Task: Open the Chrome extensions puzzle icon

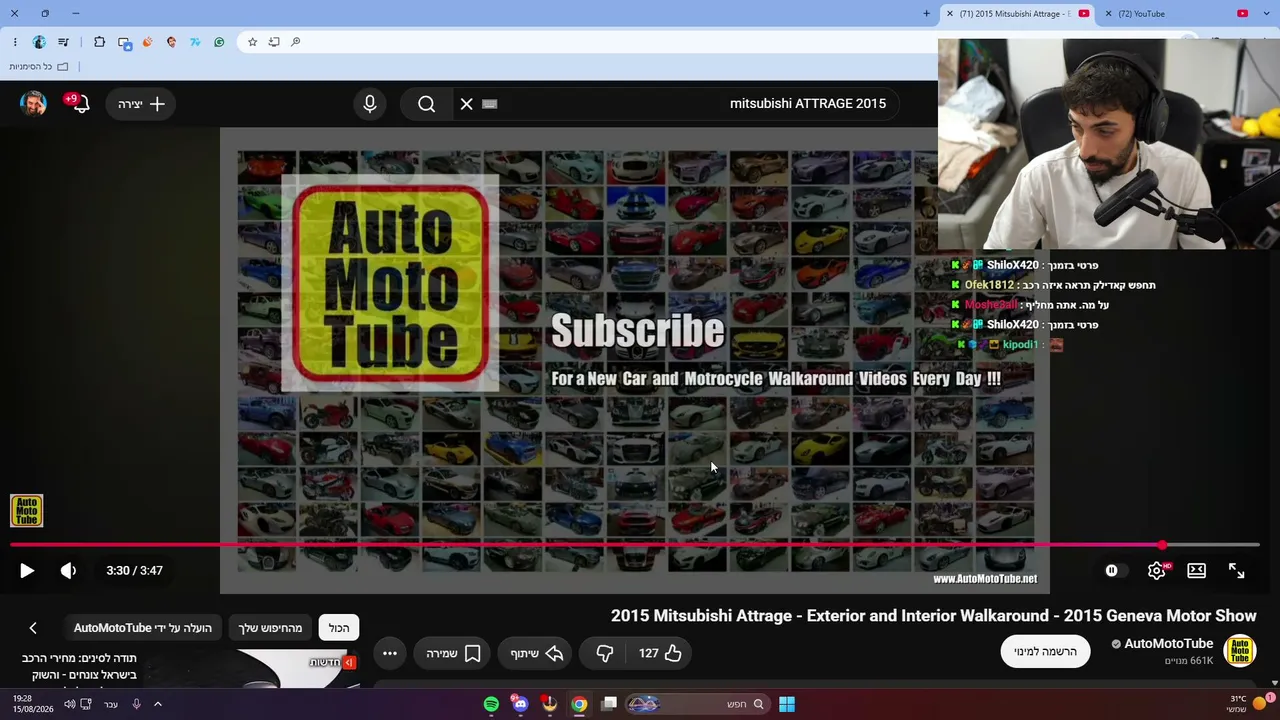Action: (x=99, y=42)
